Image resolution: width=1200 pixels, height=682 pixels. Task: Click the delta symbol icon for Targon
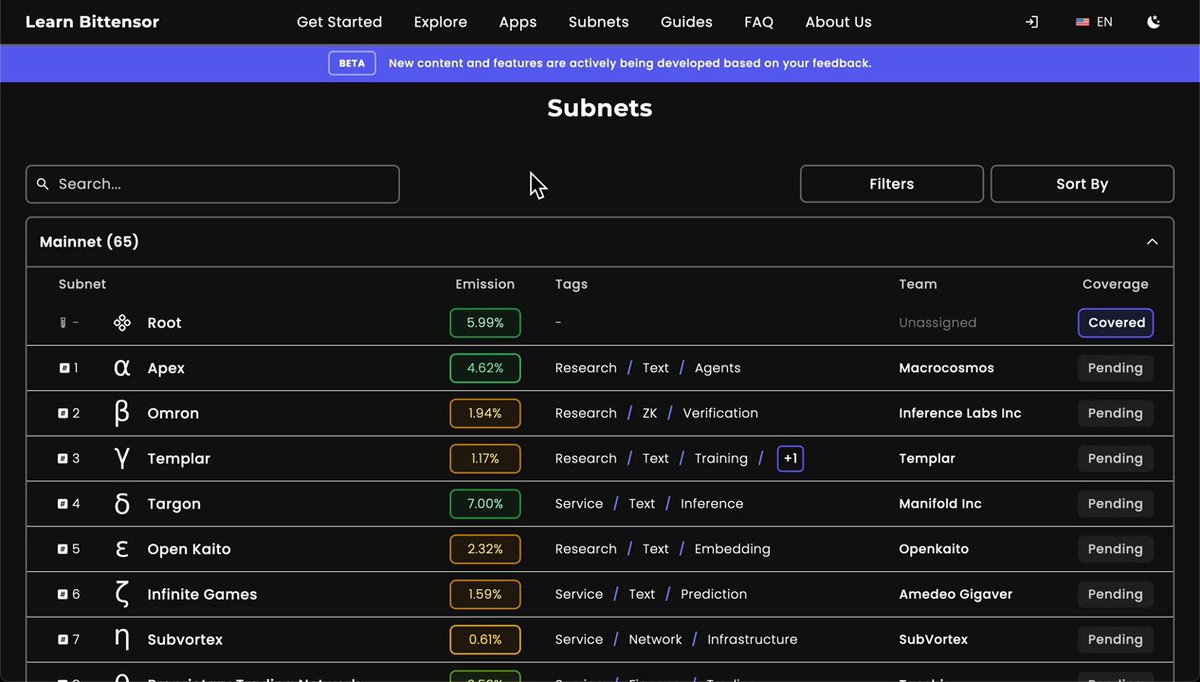(x=122, y=504)
